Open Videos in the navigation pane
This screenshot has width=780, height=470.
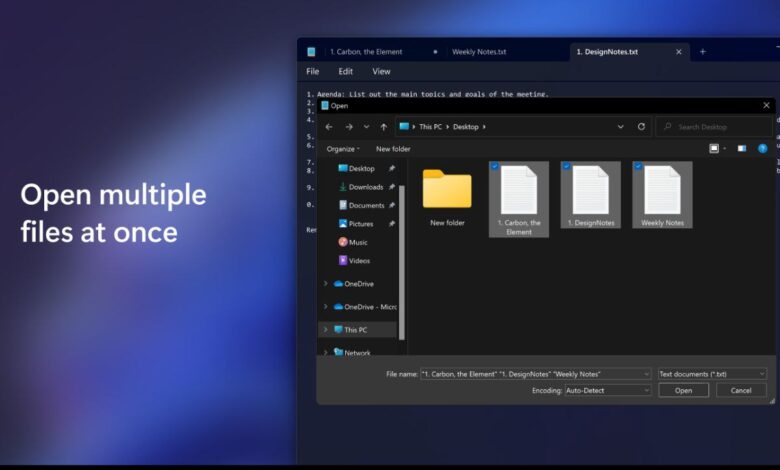(x=359, y=261)
